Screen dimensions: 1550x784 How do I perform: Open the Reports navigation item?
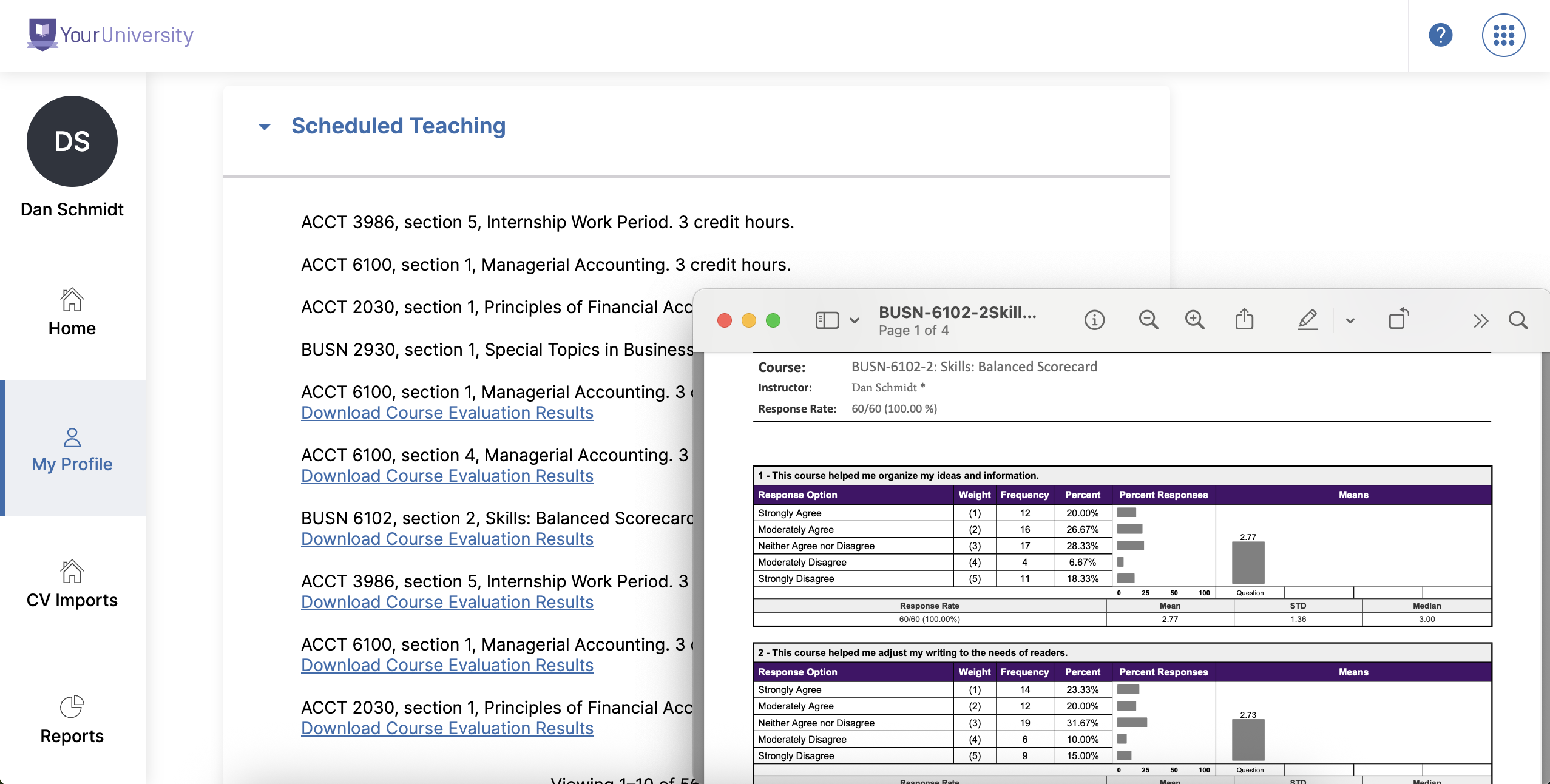(x=72, y=720)
